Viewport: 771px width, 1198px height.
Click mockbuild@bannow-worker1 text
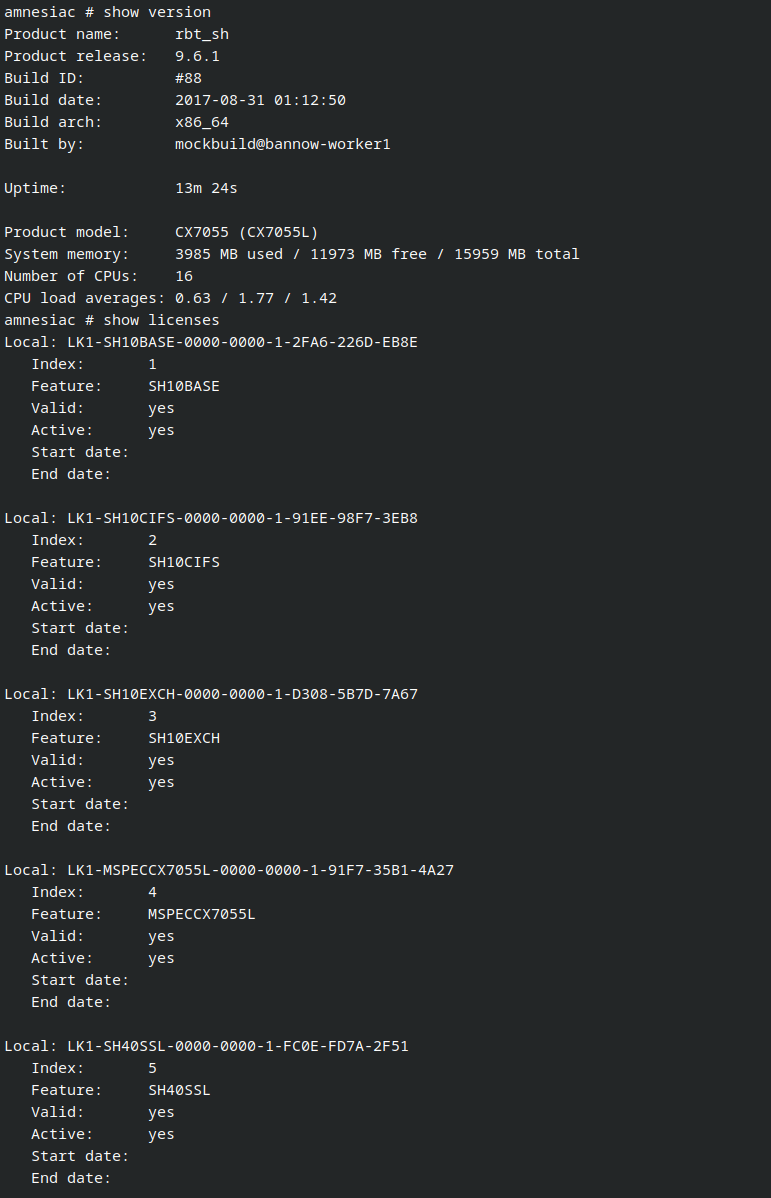pos(282,144)
